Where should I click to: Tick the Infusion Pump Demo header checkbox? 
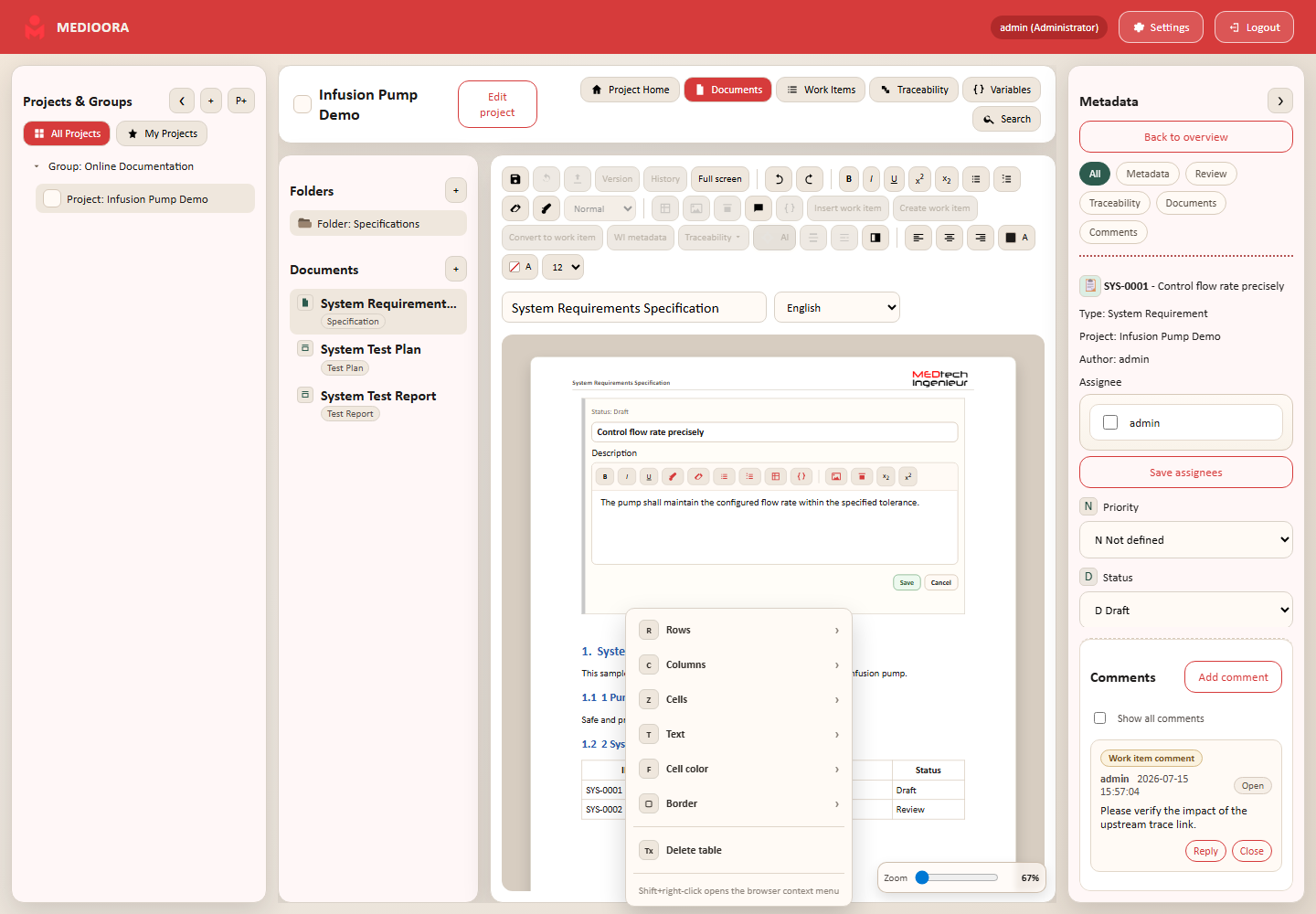coord(302,104)
